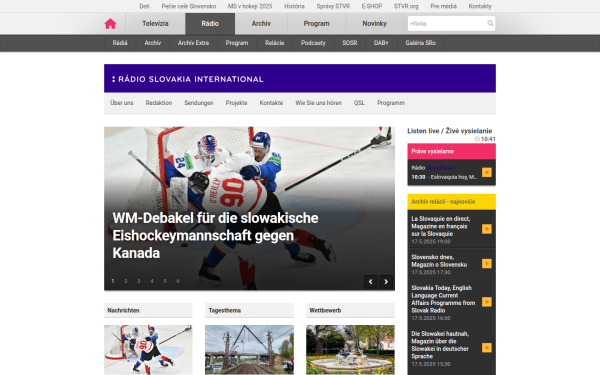Screen dimensions: 600x375
Task: Open Projekte section
Action: tap(236, 103)
